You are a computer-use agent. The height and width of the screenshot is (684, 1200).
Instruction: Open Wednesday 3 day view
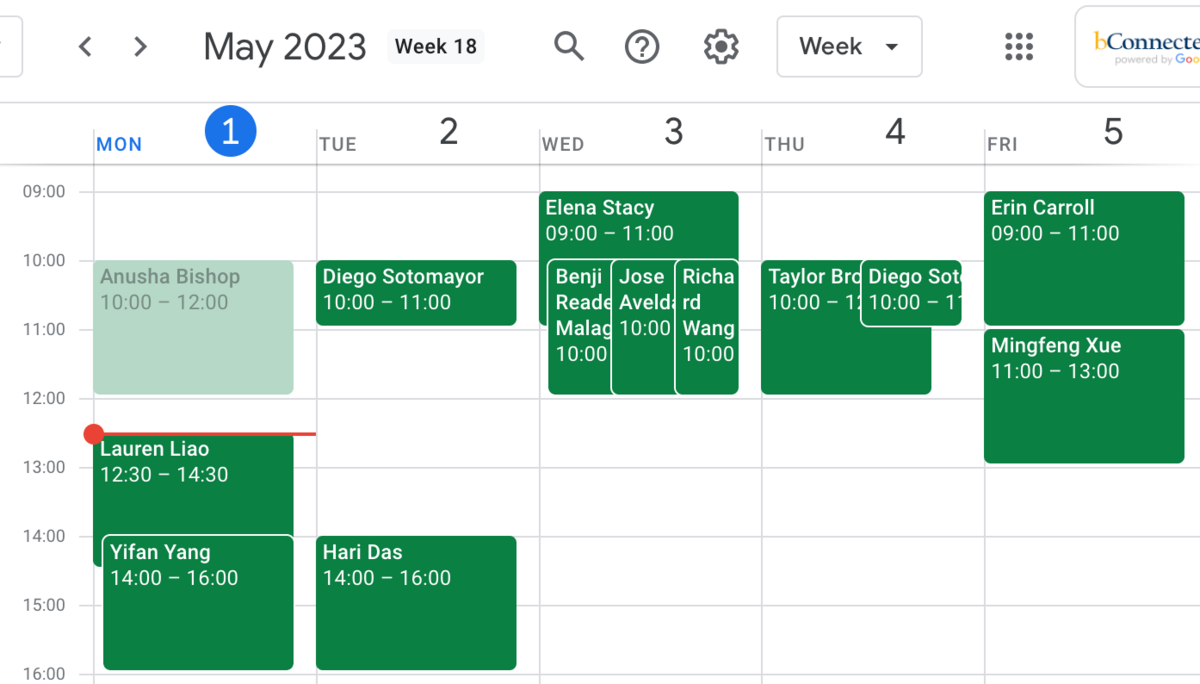[x=673, y=131]
